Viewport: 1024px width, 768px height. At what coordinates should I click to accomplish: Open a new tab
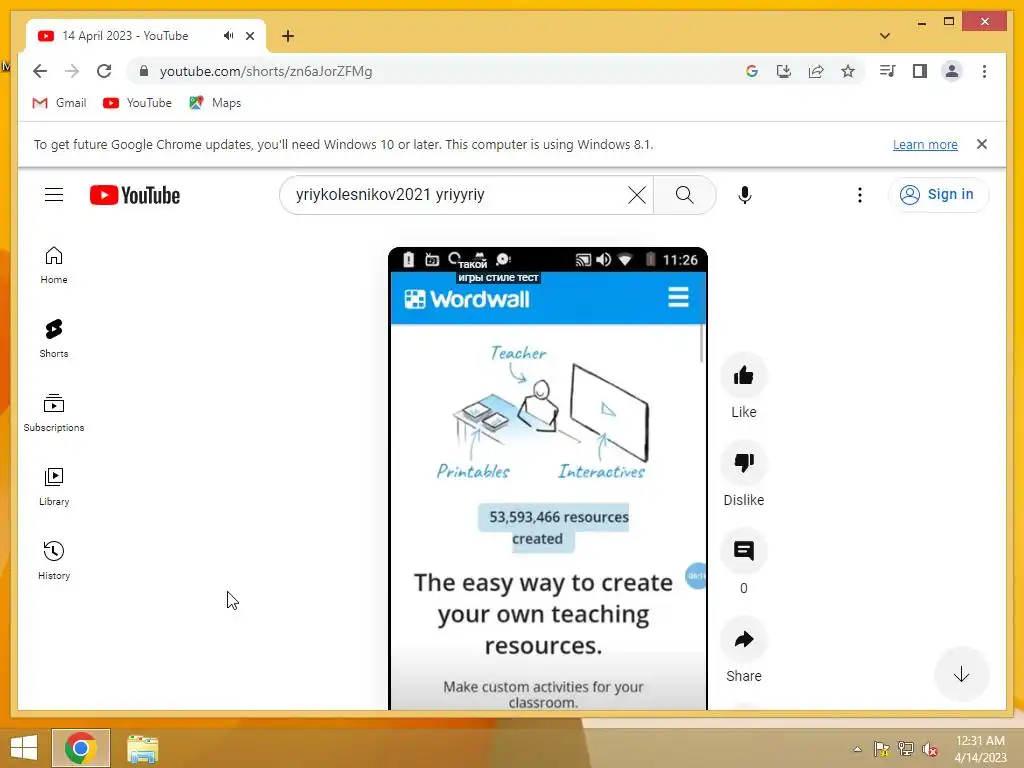tap(287, 36)
